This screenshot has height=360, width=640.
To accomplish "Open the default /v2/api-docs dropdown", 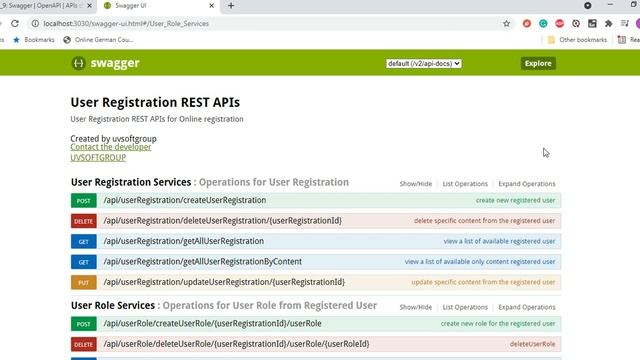I will tap(424, 64).
